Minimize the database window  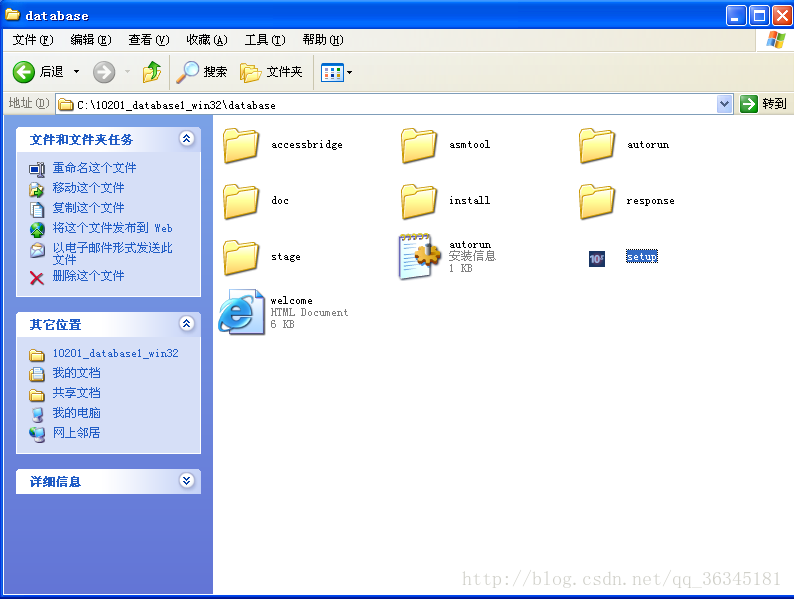pyautogui.click(x=736, y=16)
